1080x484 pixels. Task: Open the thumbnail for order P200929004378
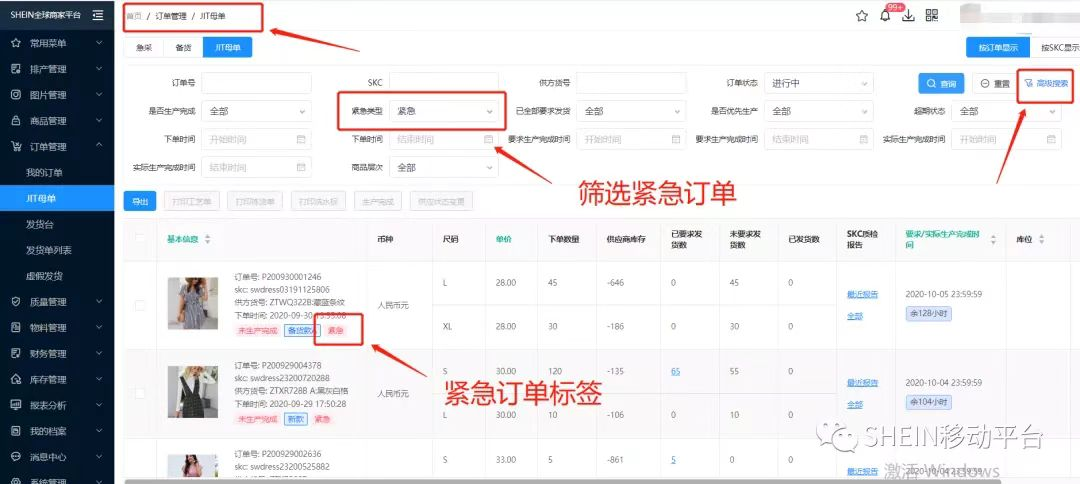point(193,392)
